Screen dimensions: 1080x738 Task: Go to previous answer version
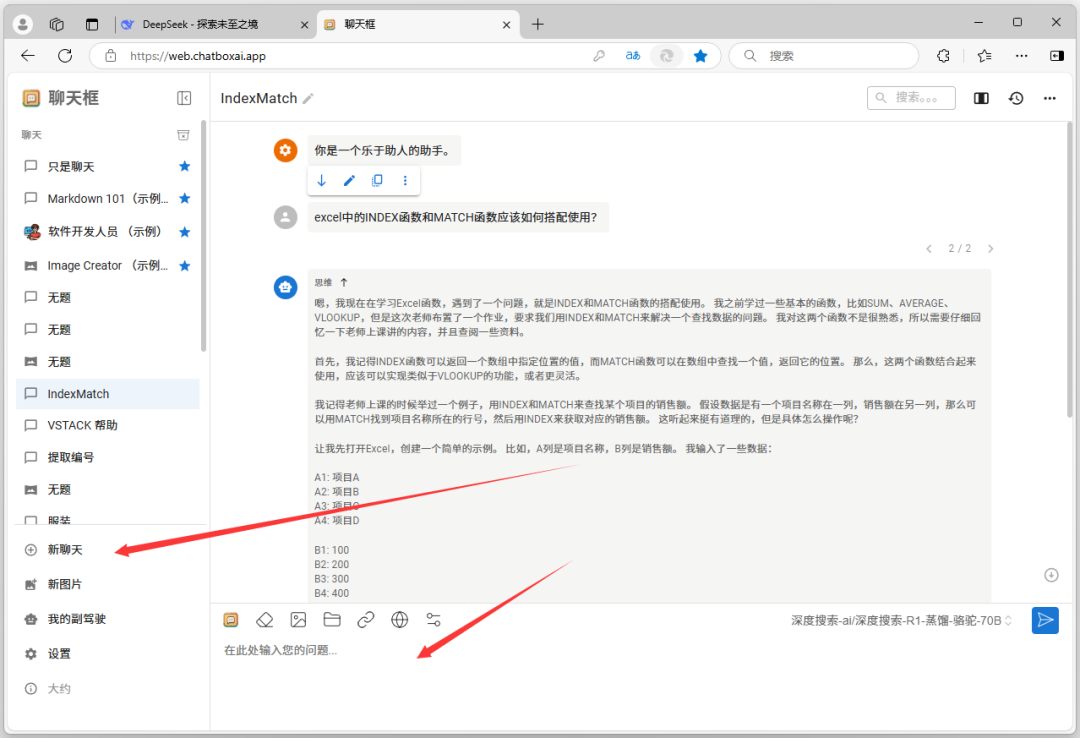pyautogui.click(x=929, y=249)
